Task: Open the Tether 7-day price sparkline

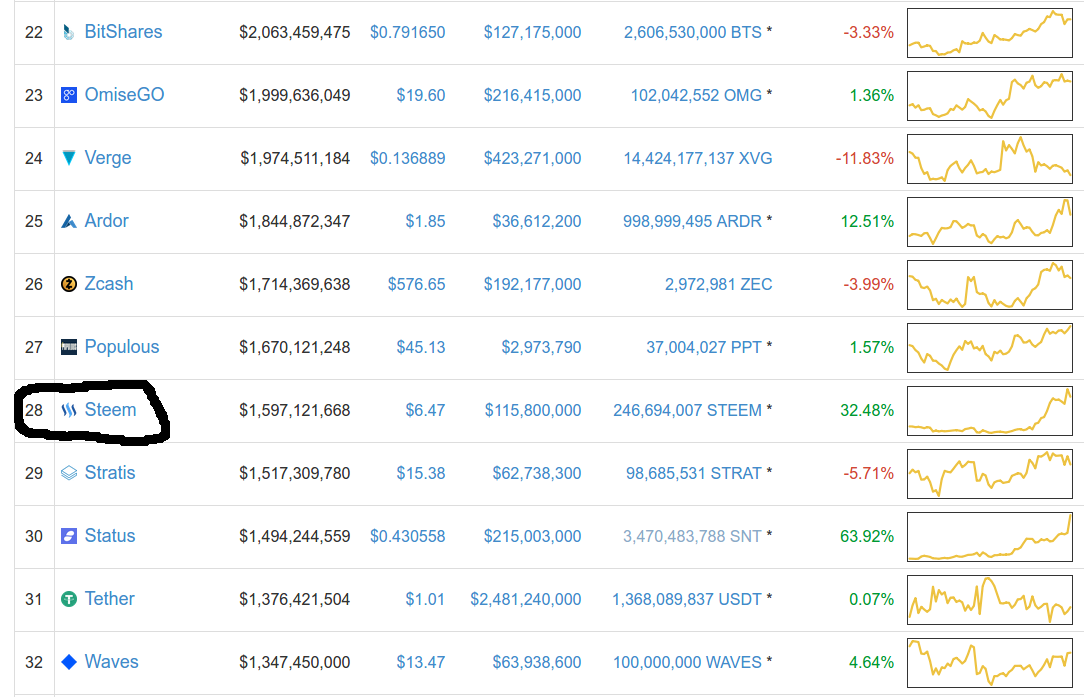Action: (x=989, y=599)
